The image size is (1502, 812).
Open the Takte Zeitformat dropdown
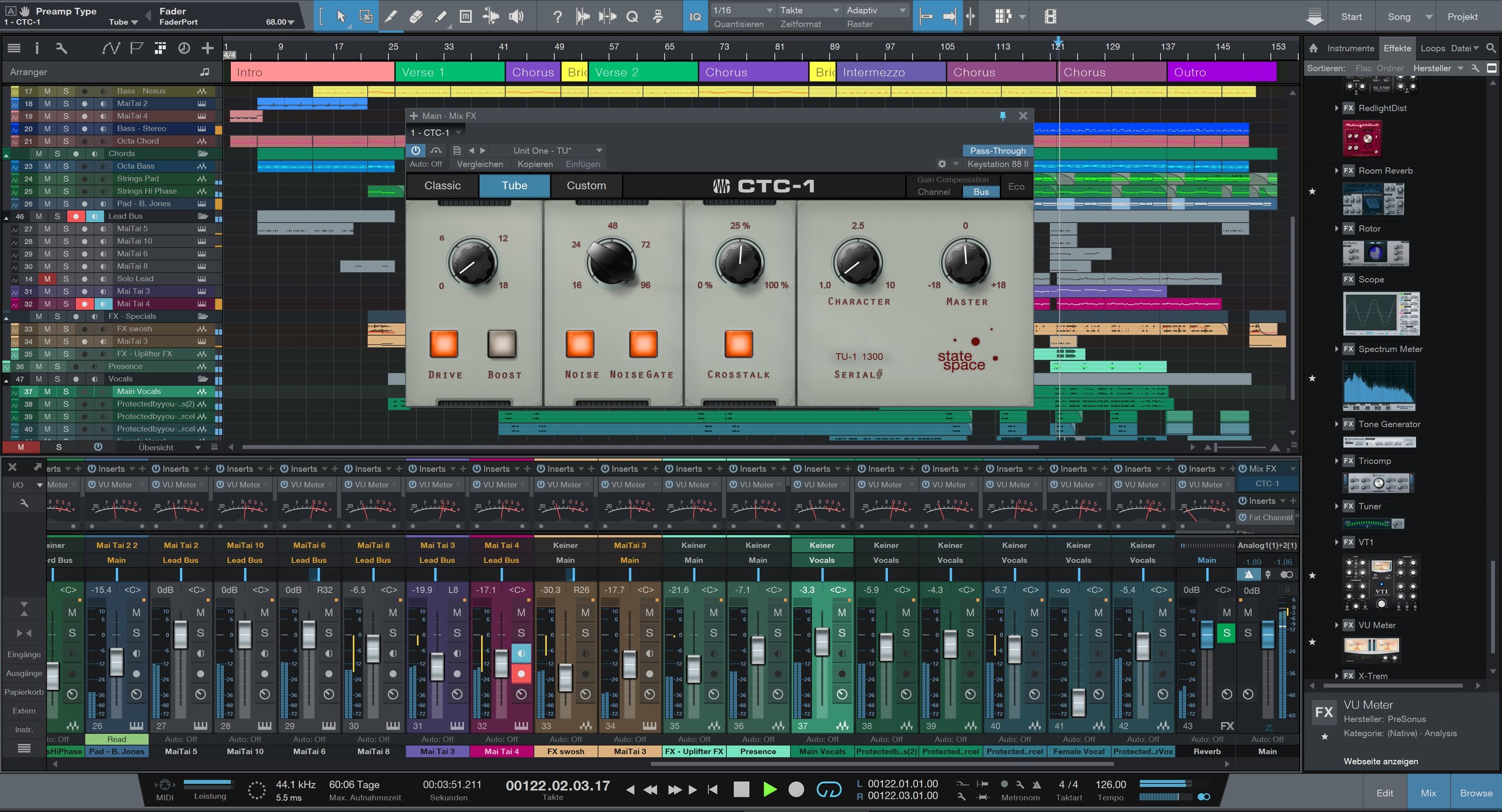pyautogui.click(x=809, y=10)
